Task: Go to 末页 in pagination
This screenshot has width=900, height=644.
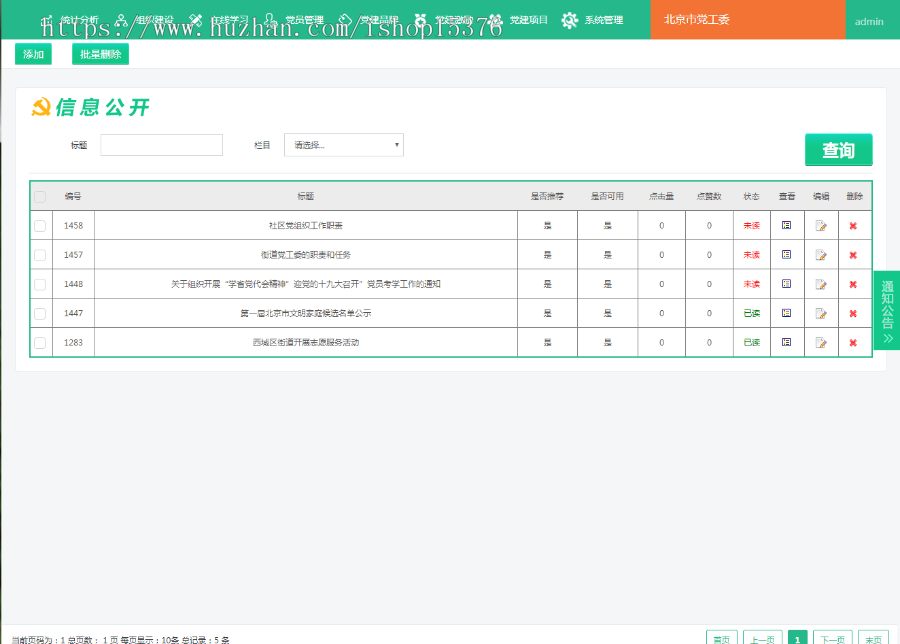Action: (873, 638)
